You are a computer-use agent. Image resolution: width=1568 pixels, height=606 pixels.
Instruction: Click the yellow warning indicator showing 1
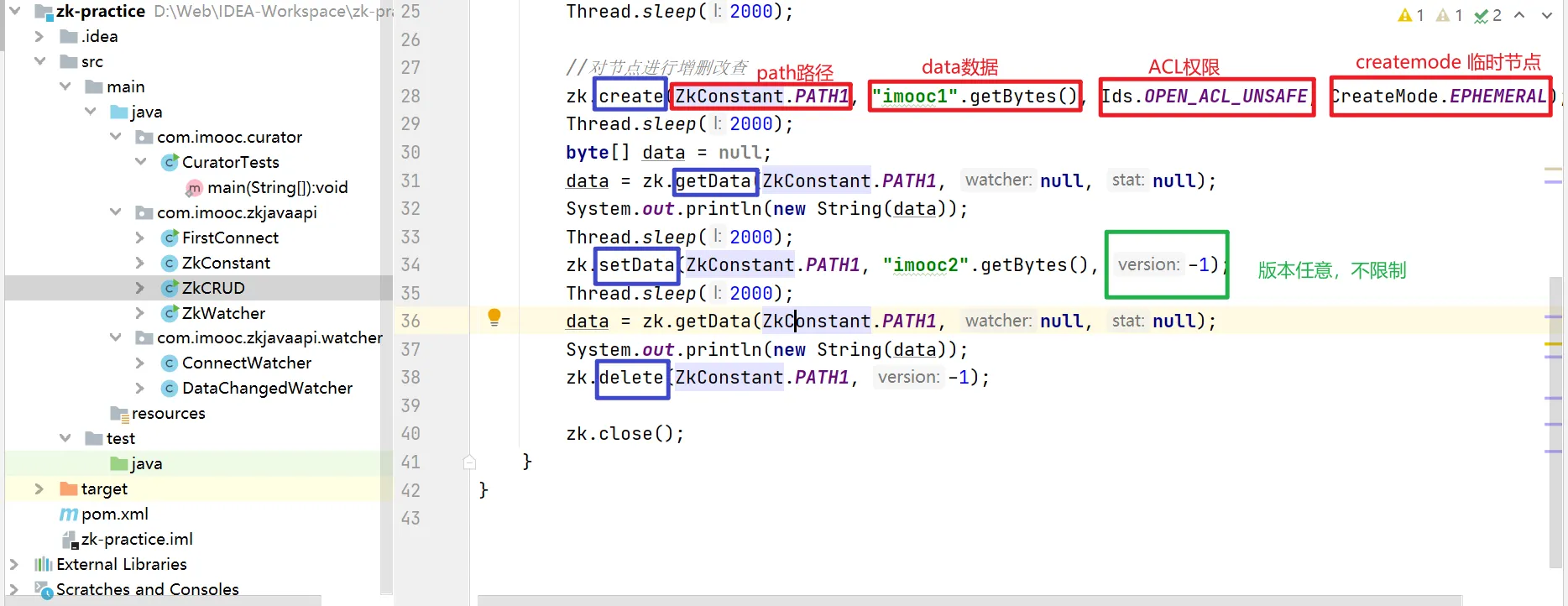click(1411, 15)
